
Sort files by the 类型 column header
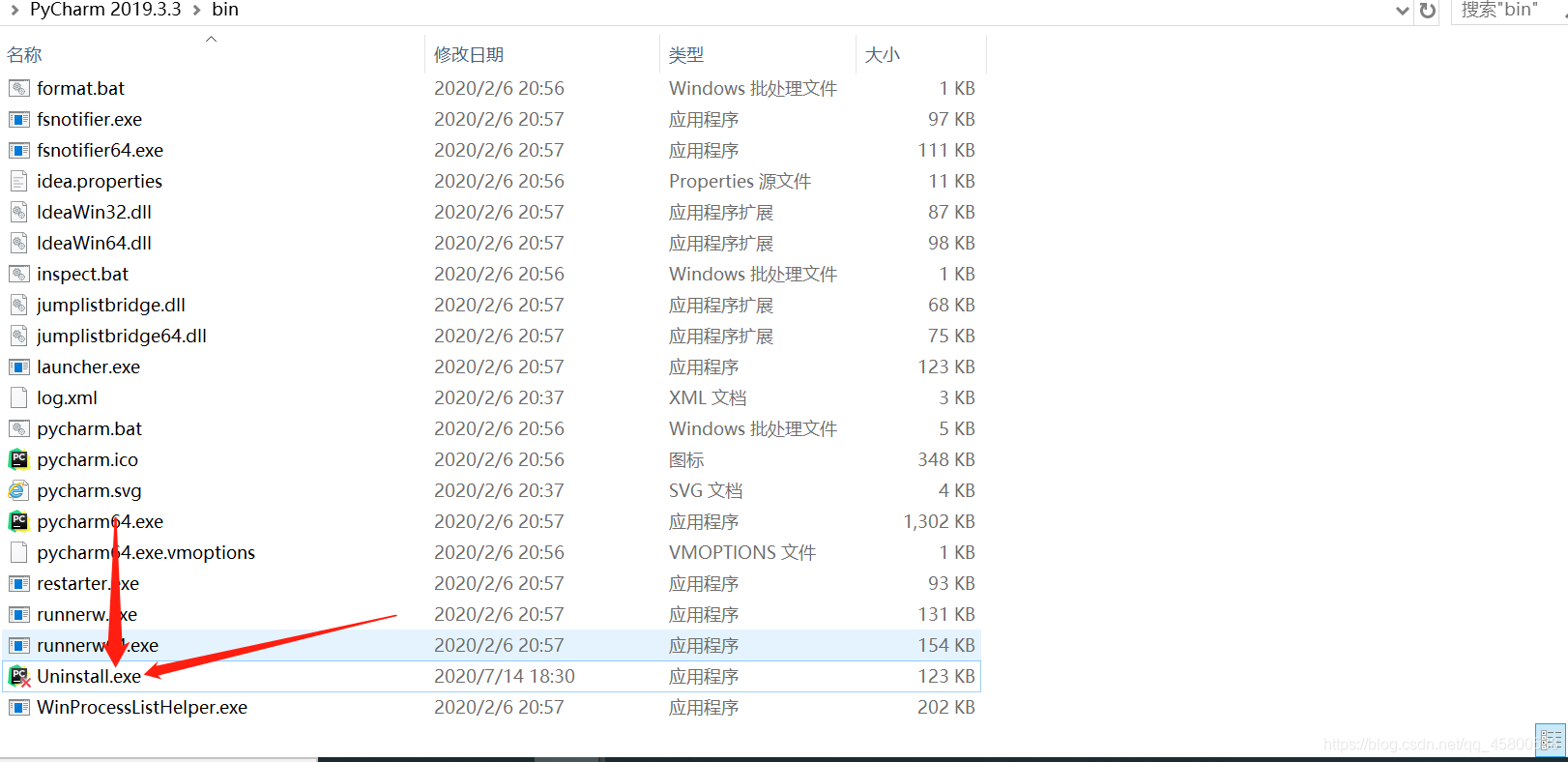(x=686, y=55)
